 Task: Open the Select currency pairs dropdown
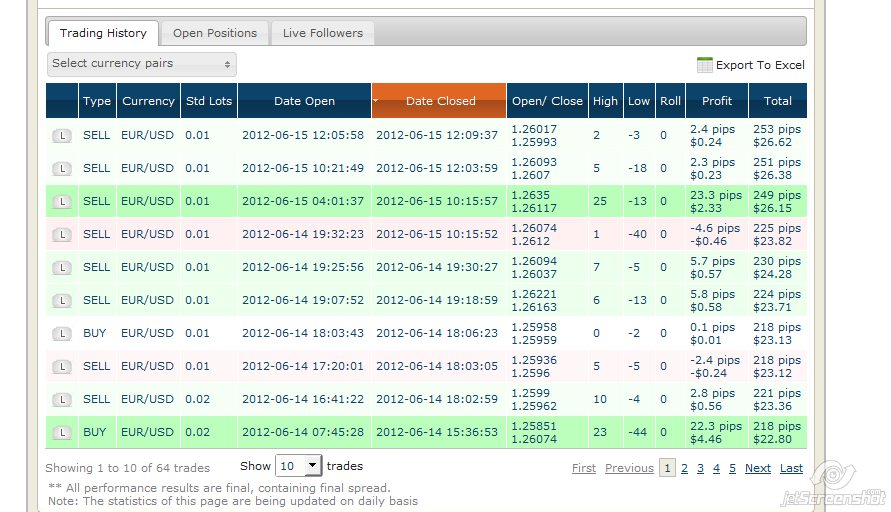[141, 64]
